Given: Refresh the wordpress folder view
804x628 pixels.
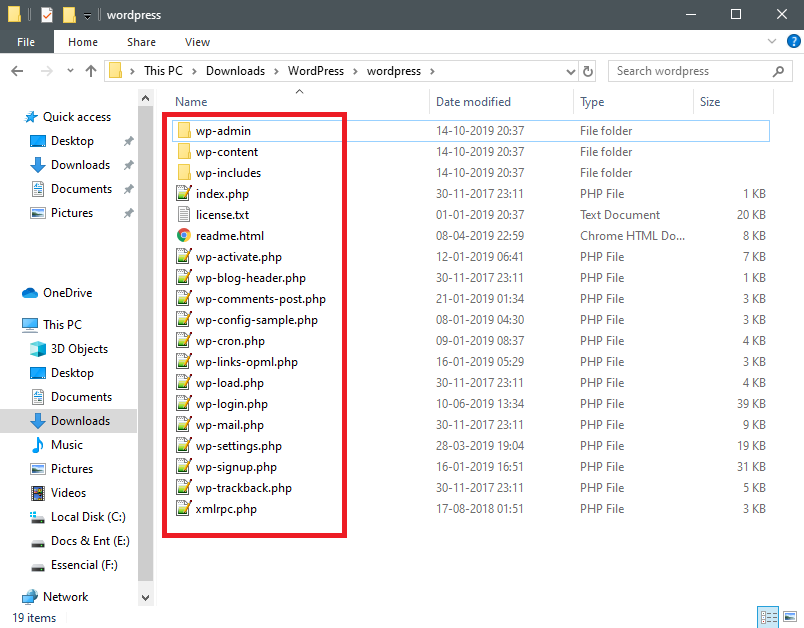Looking at the screenshot, I should pyautogui.click(x=588, y=71).
